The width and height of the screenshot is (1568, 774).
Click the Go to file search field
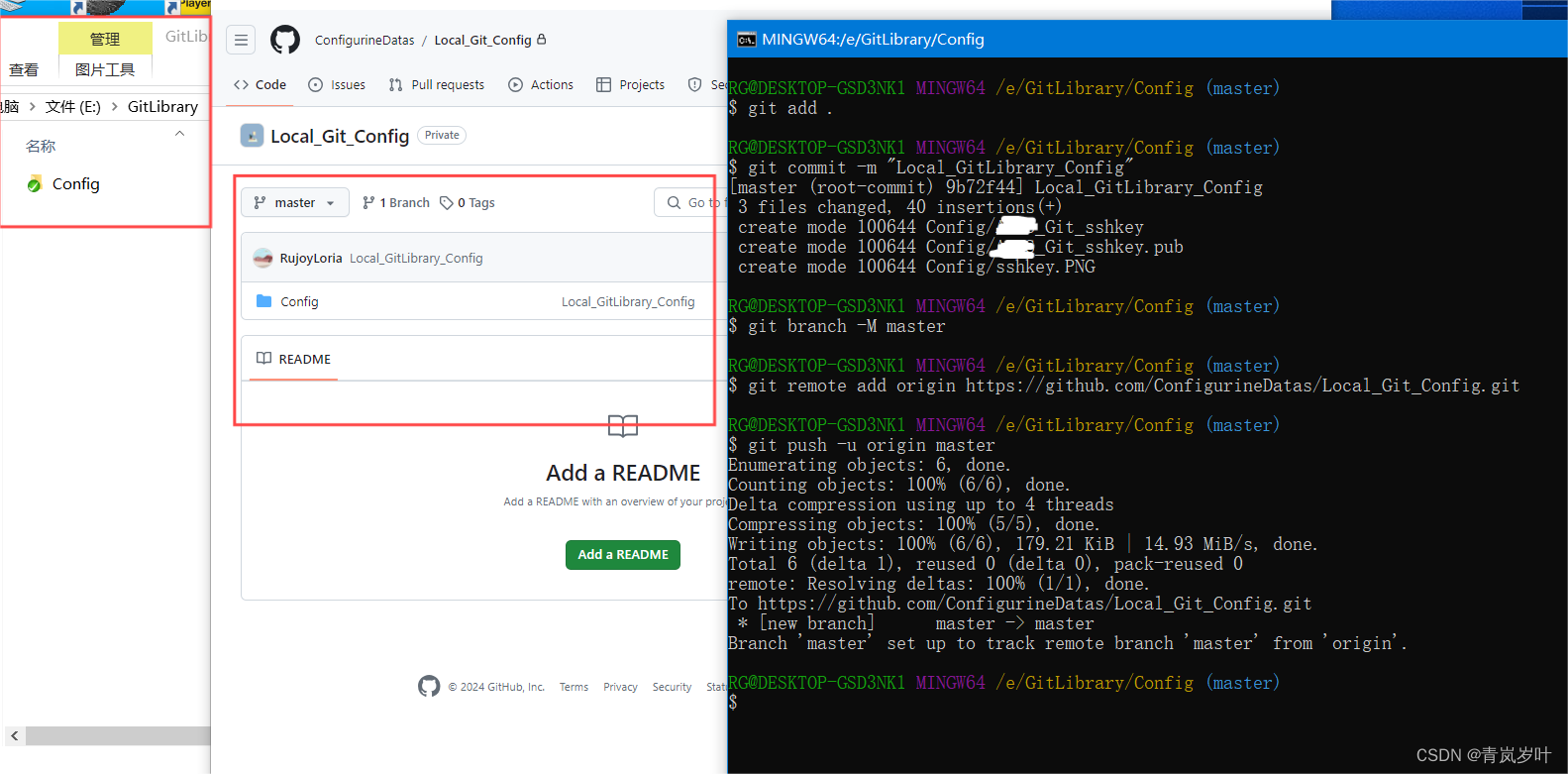tap(690, 202)
